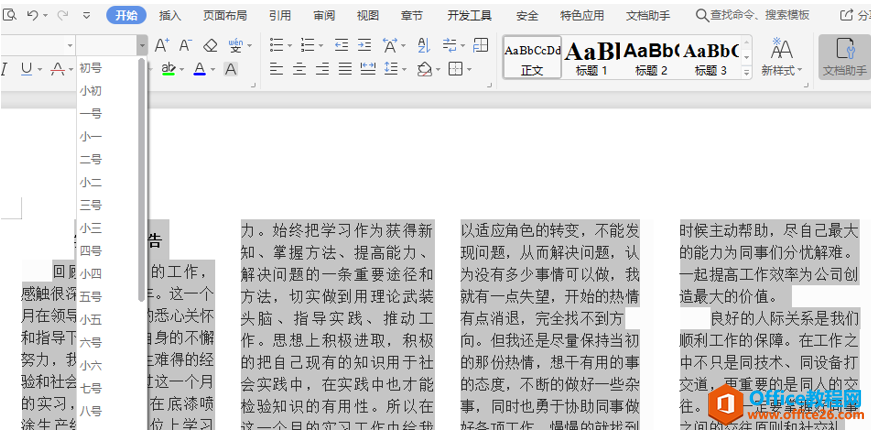871x432 pixels.
Task: Switch to the 页面布局 tab
Action: point(225,16)
